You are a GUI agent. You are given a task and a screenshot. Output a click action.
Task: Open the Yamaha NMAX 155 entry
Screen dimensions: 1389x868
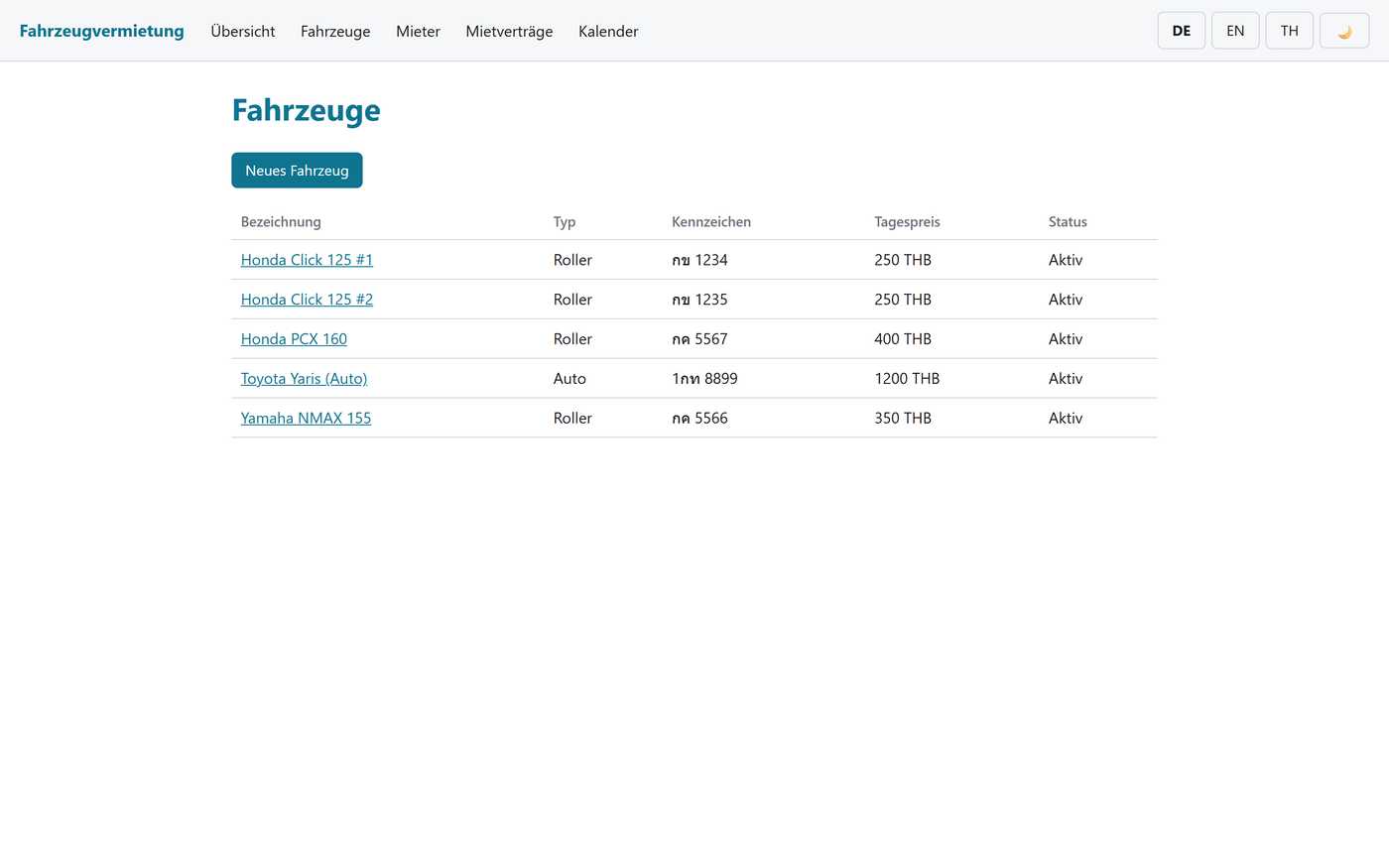click(306, 419)
